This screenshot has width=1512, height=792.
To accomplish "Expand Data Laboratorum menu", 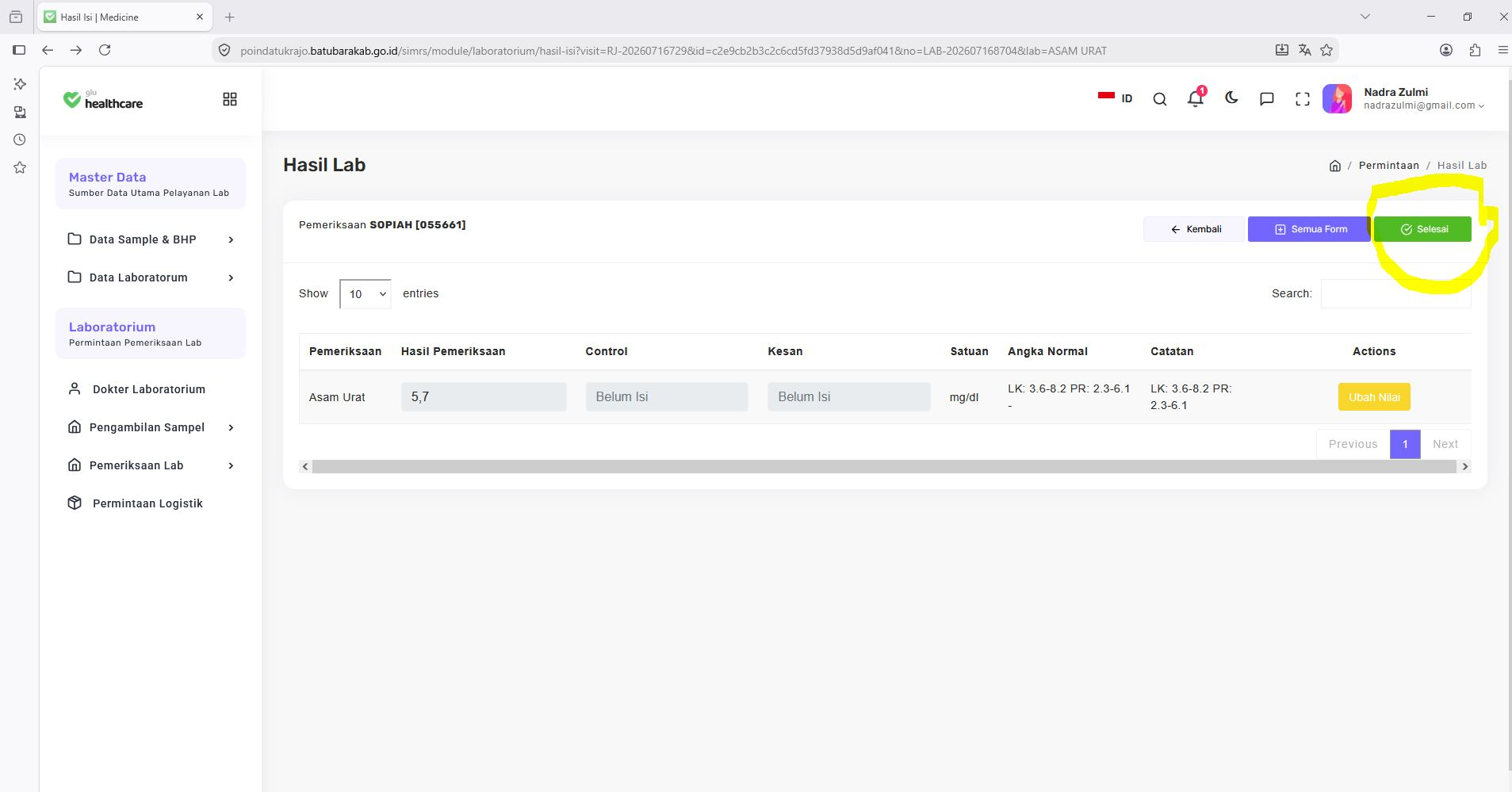I will coord(151,277).
